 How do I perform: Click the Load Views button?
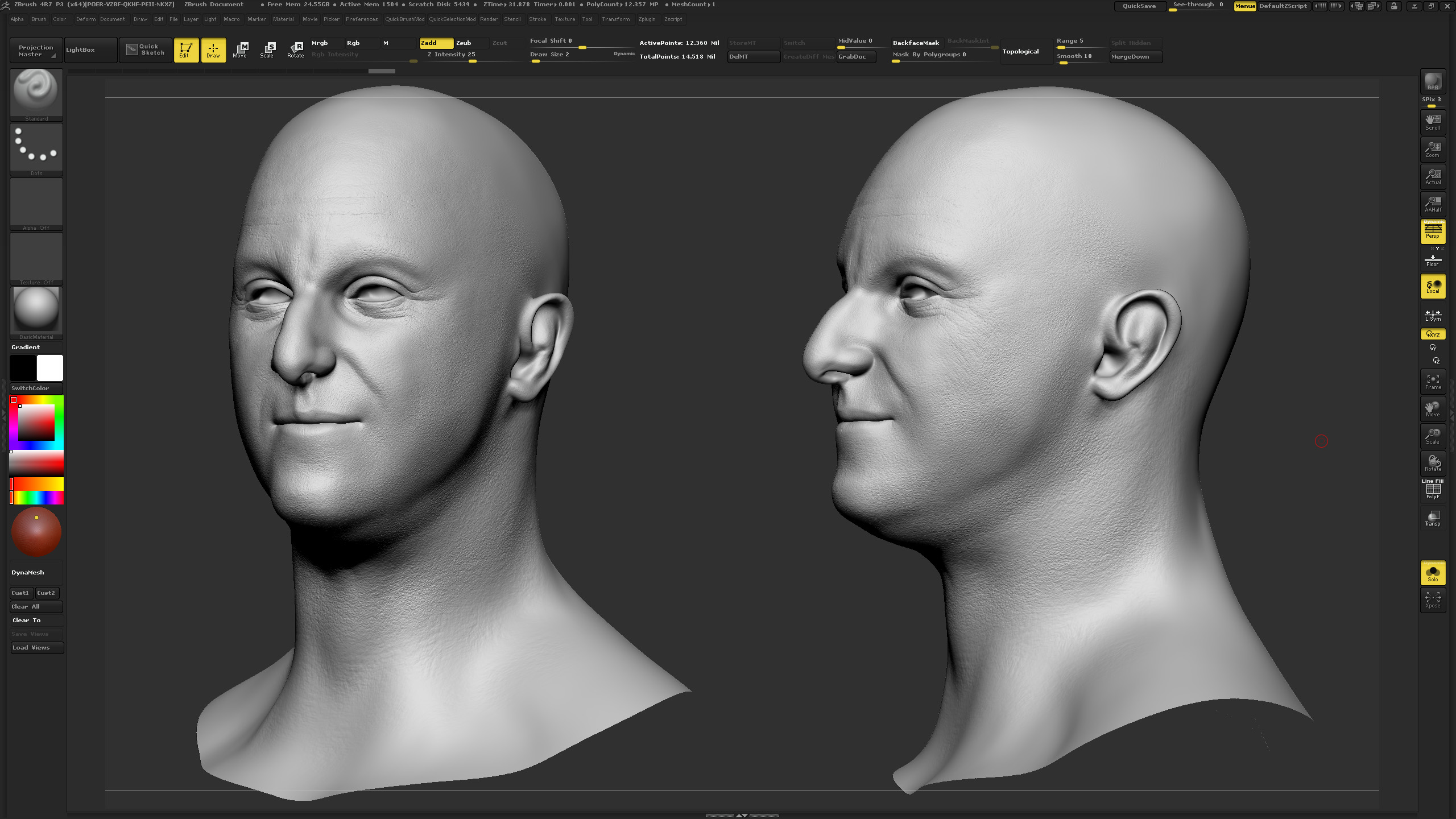(37, 647)
